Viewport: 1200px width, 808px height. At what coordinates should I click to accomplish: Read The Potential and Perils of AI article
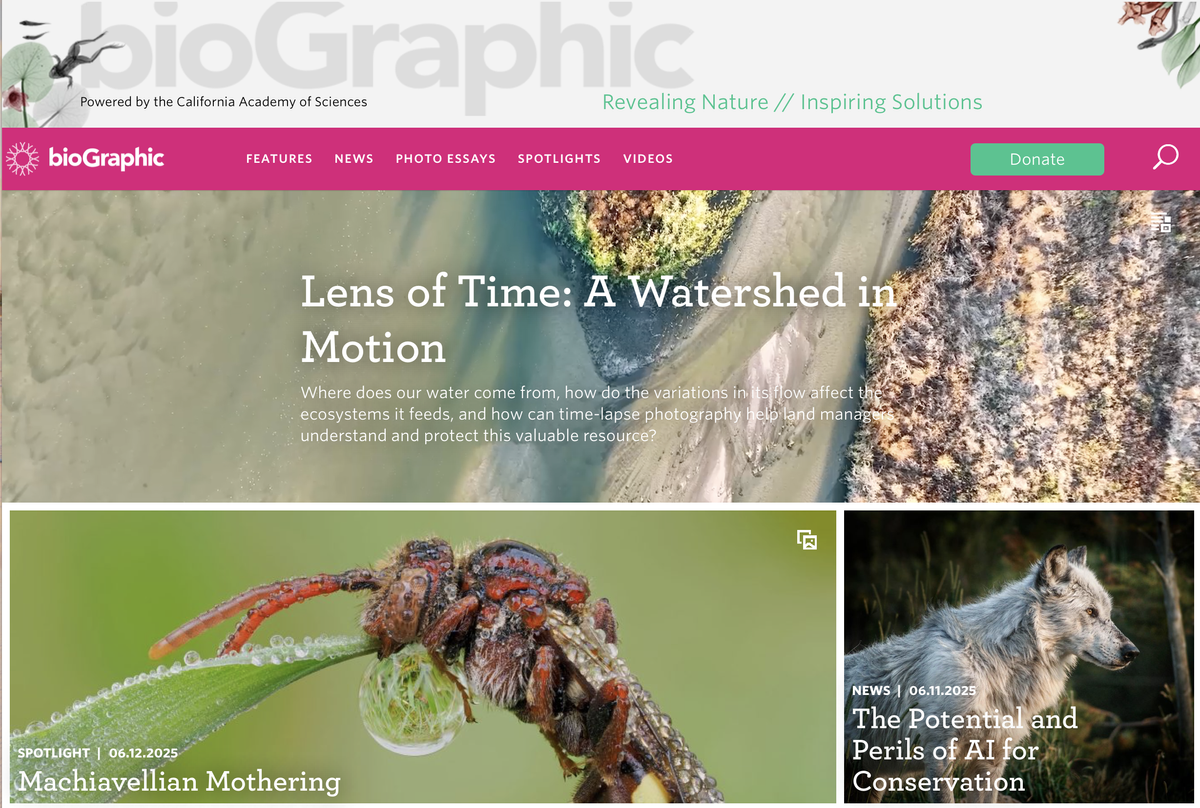pos(965,749)
